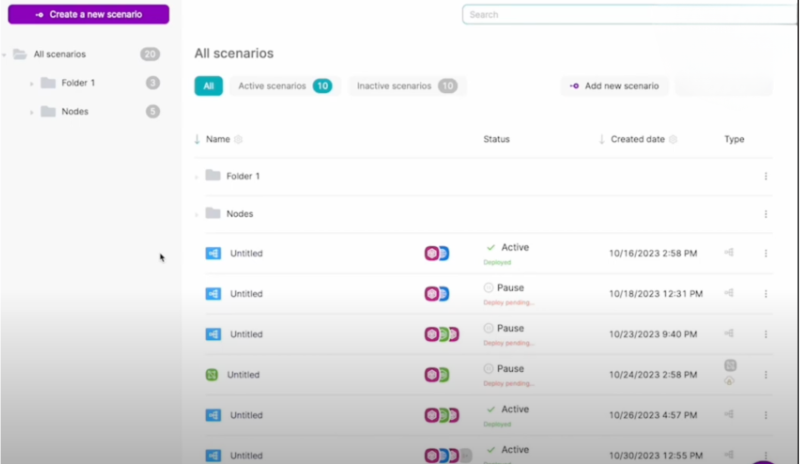Image resolution: width=800 pixels, height=464 pixels.
Task: Open the options menu for Folder 1 row
Action: [x=766, y=176]
